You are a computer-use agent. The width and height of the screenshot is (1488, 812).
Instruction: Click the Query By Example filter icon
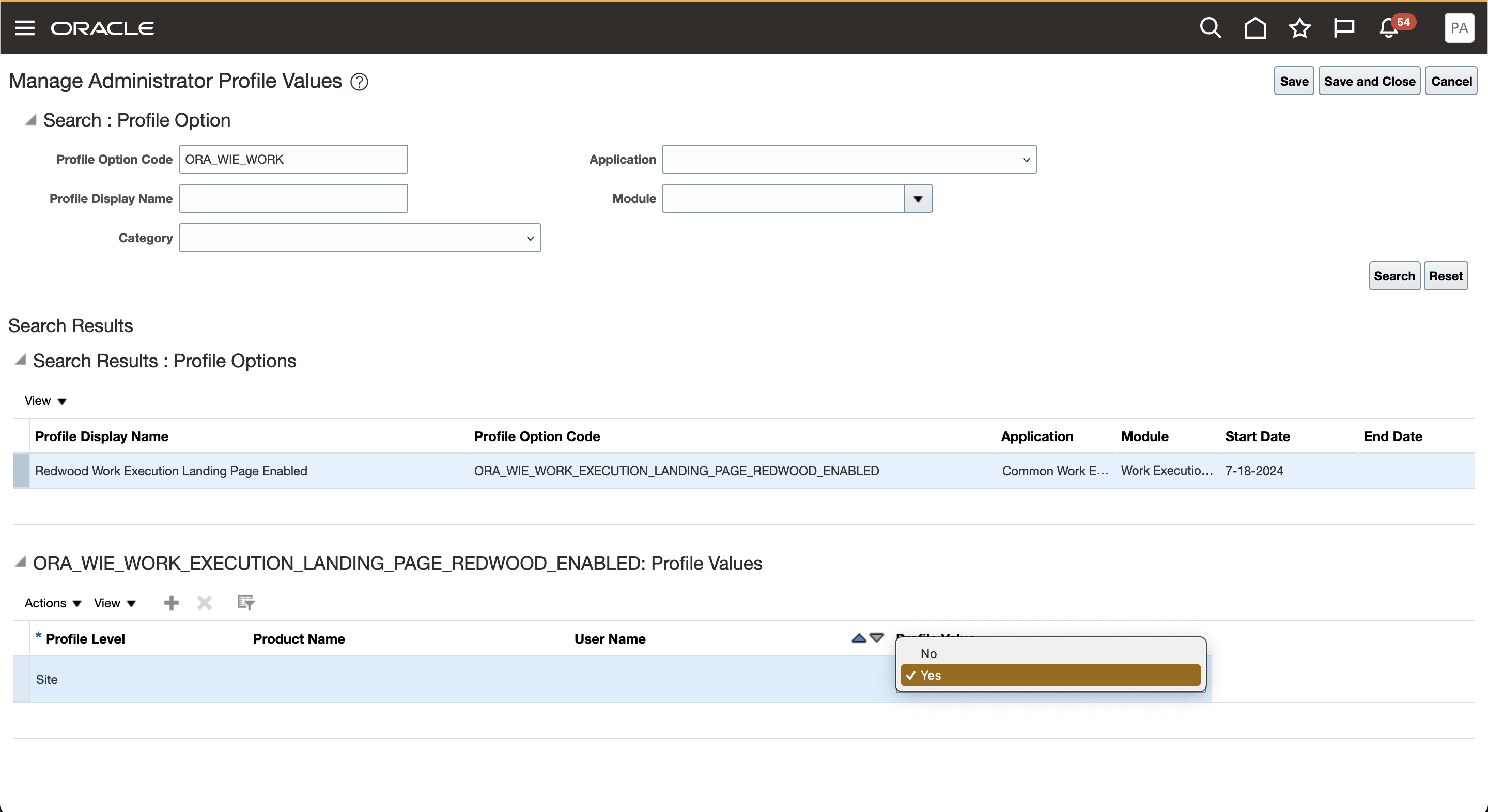pyautogui.click(x=246, y=602)
